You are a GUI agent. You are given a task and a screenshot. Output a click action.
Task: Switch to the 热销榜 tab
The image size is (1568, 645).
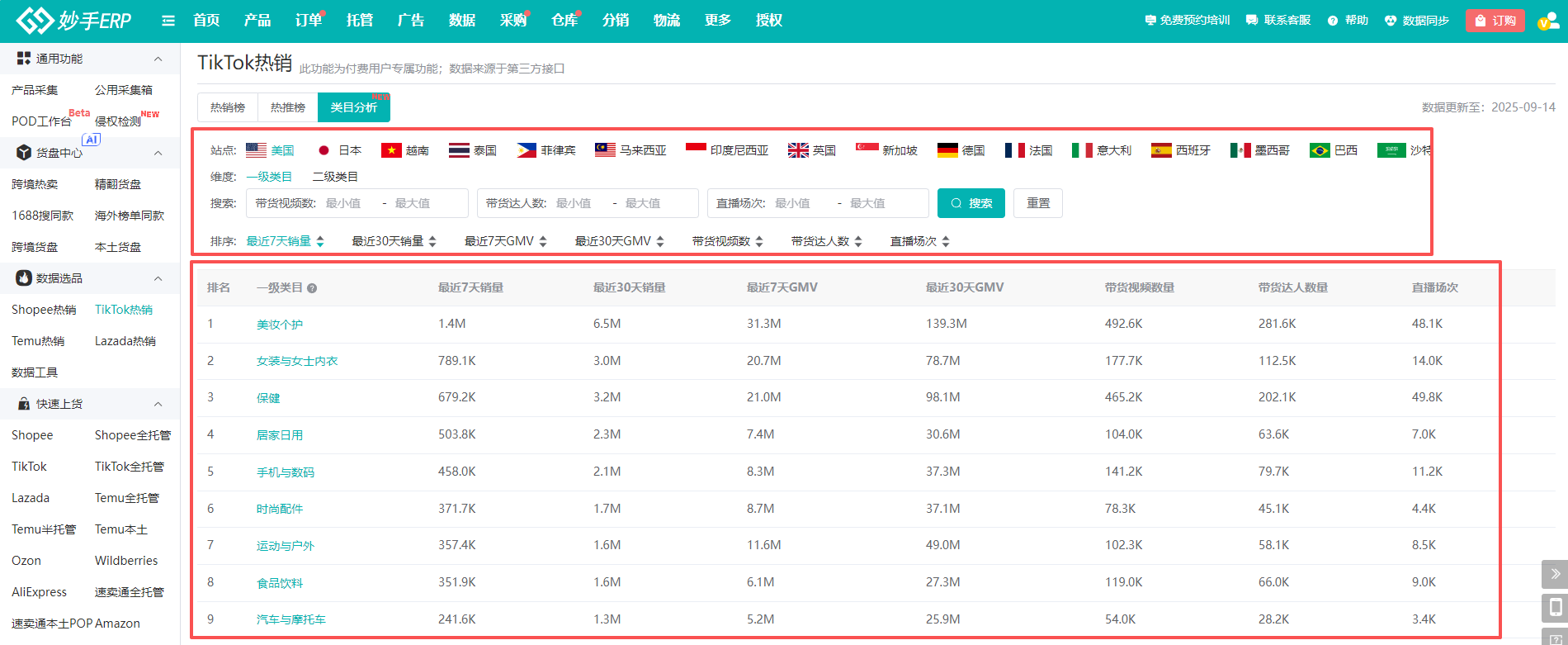point(228,107)
